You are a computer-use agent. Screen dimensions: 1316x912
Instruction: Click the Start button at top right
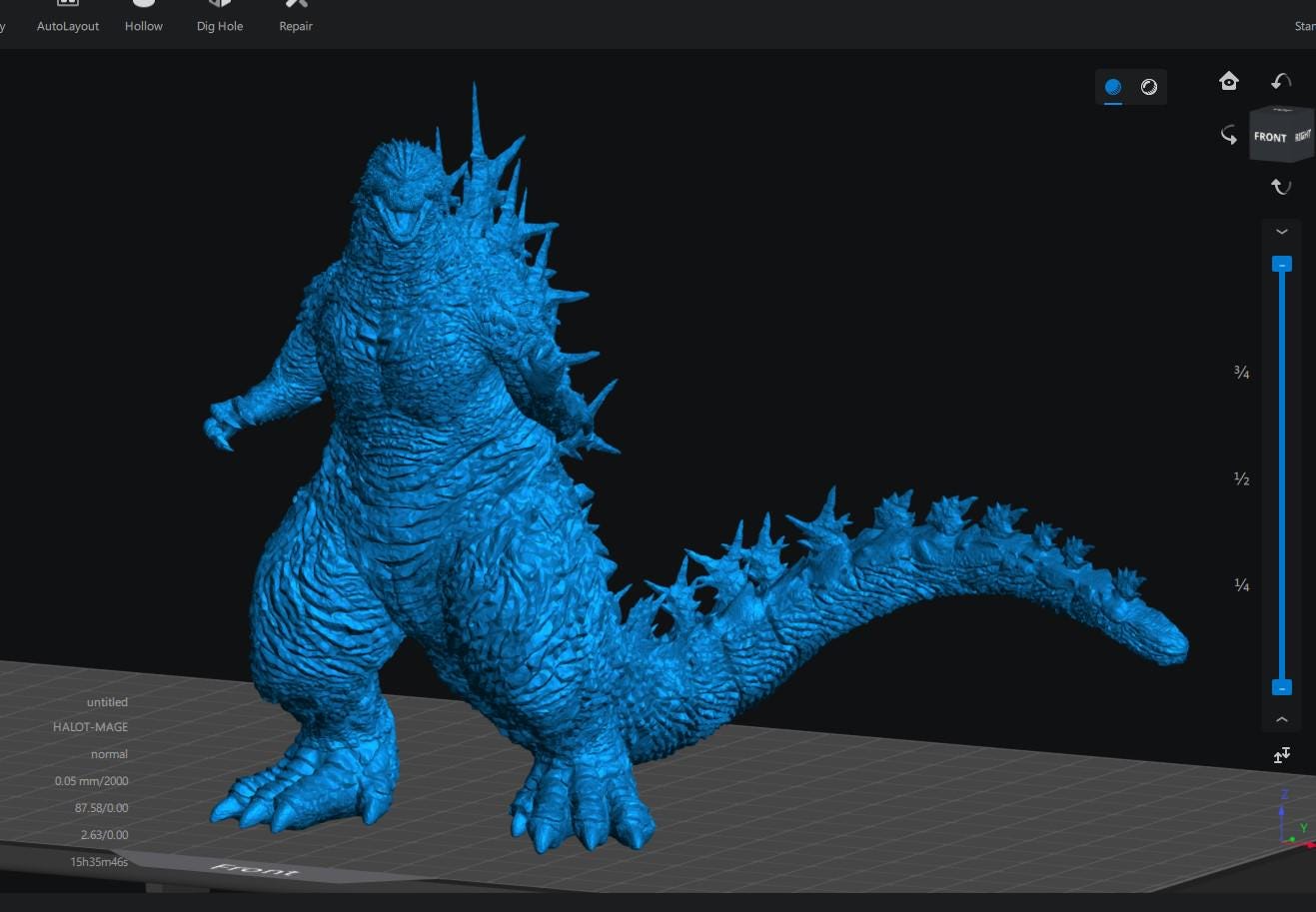[x=1305, y=25]
